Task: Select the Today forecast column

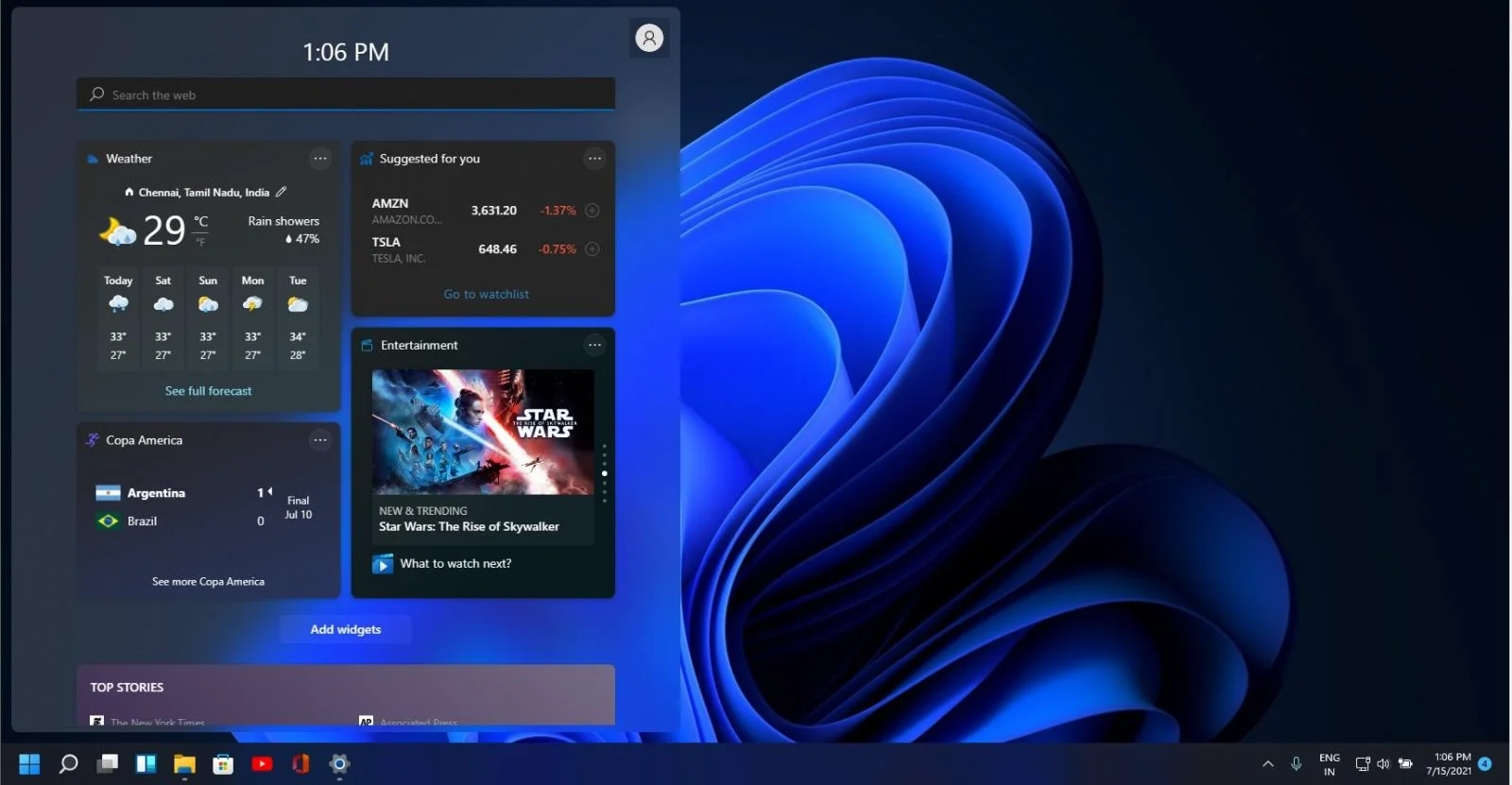Action: (x=118, y=318)
